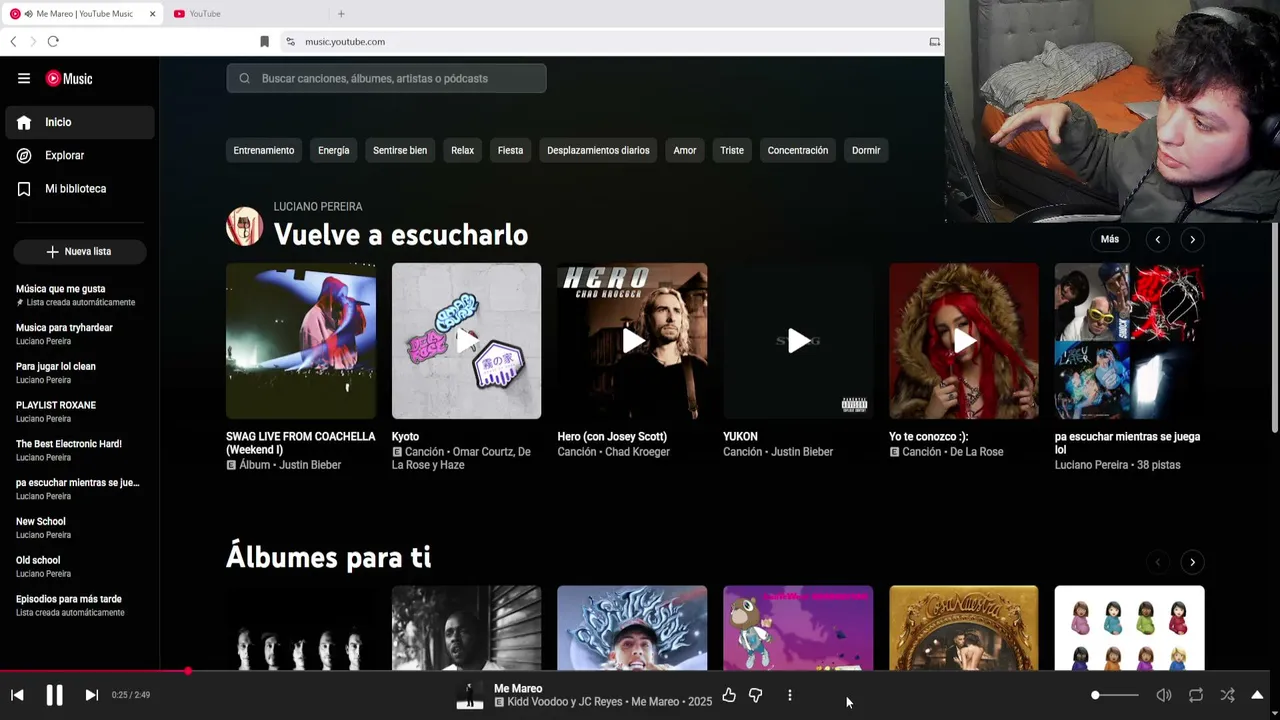
Task: Open pa escuchar mientras se juega thumbnail
Action: [x=1130, y=341]
